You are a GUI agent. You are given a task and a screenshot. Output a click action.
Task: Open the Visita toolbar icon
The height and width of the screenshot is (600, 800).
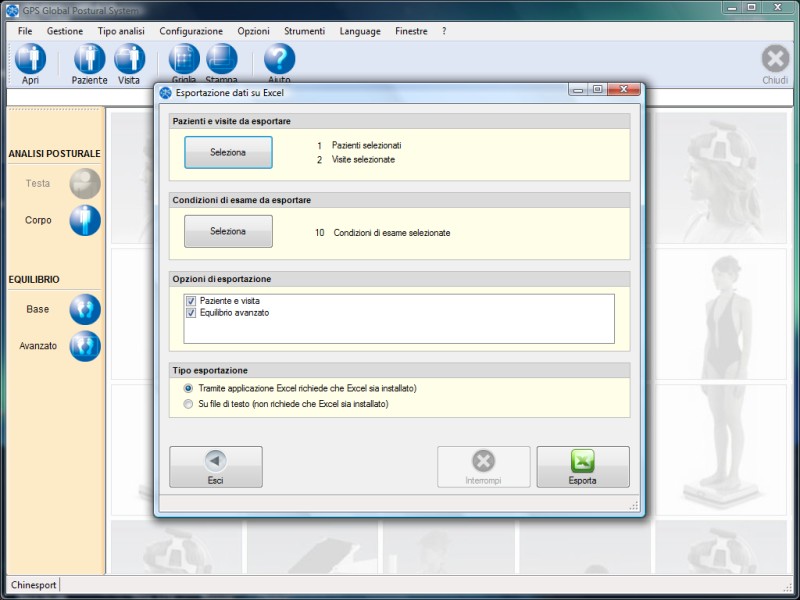click(129, 59)
